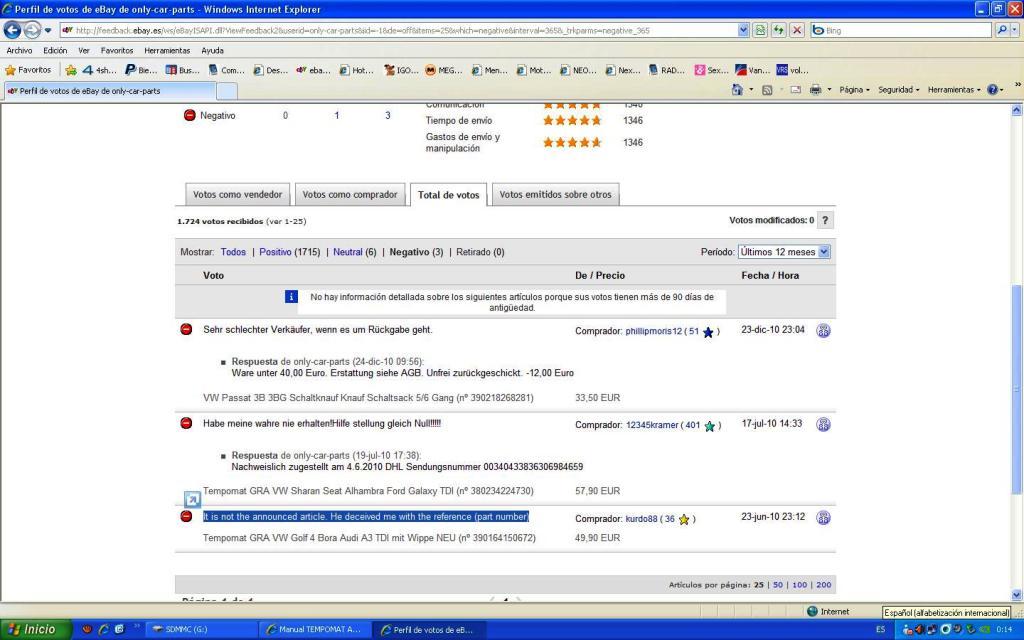Open the Herramientas menu in menu bar
The image size is (1024, 640).
pyautogui.click(x=167, y=50)
